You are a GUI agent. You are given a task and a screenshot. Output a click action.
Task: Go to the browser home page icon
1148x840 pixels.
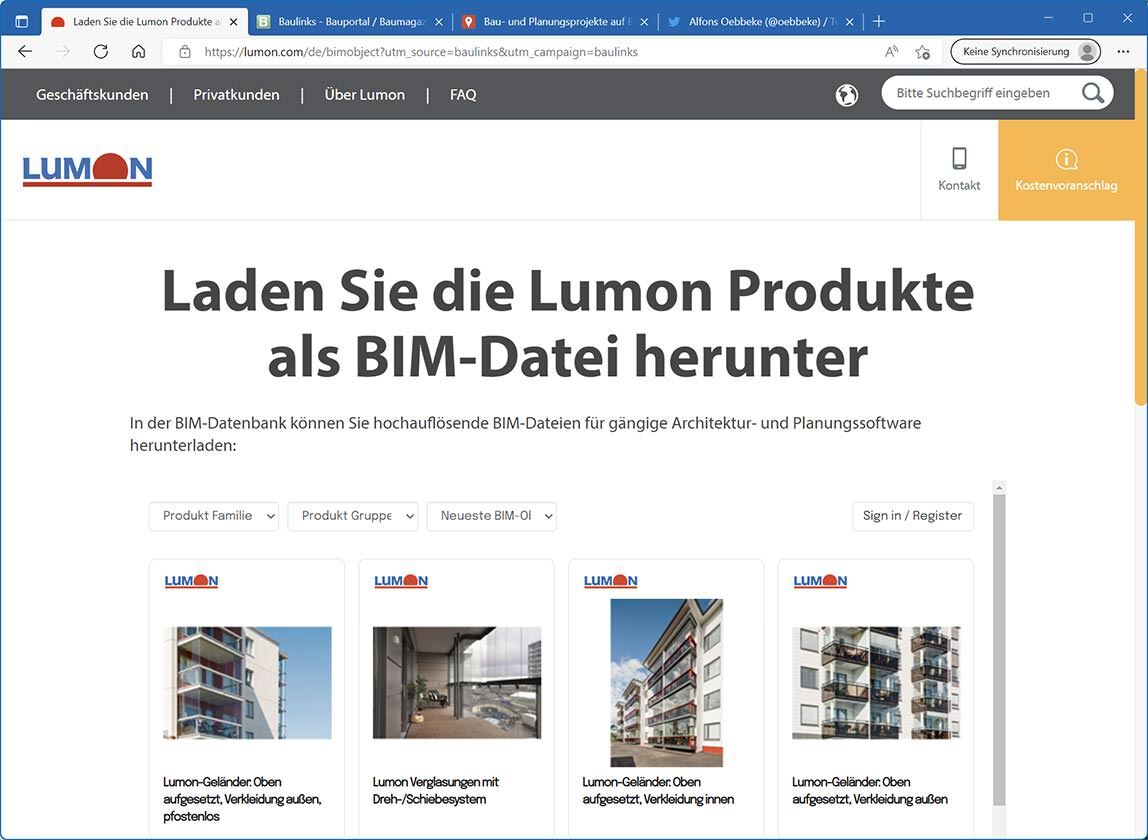[138, 51]
